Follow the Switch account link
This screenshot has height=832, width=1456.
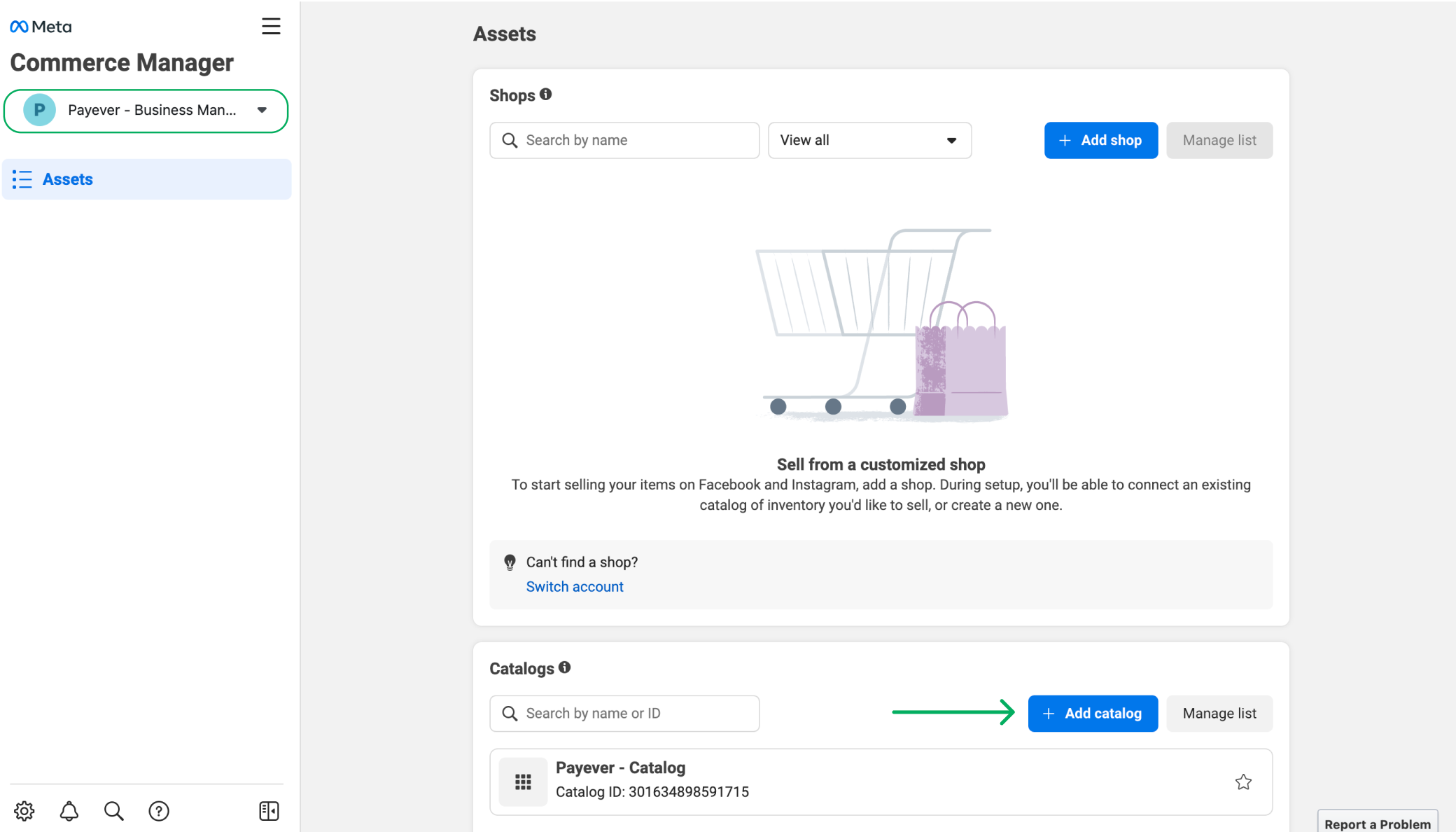coord(575,587)
